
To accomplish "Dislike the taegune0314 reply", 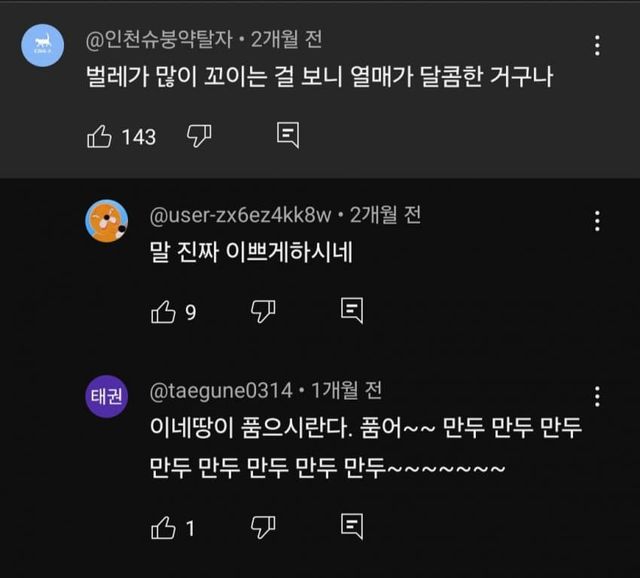I will 263,527.
